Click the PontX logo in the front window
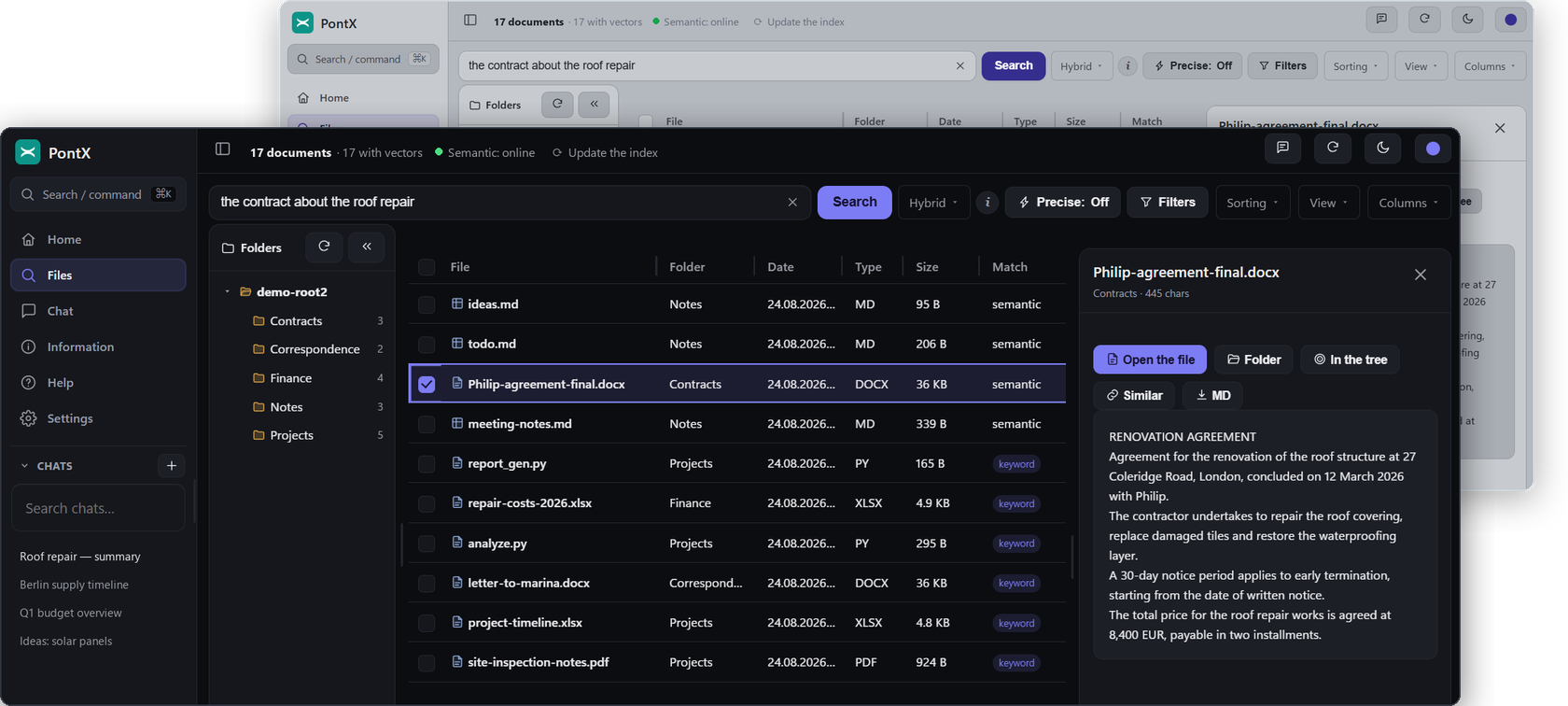 pyautogui.click(x=28, y=152)
